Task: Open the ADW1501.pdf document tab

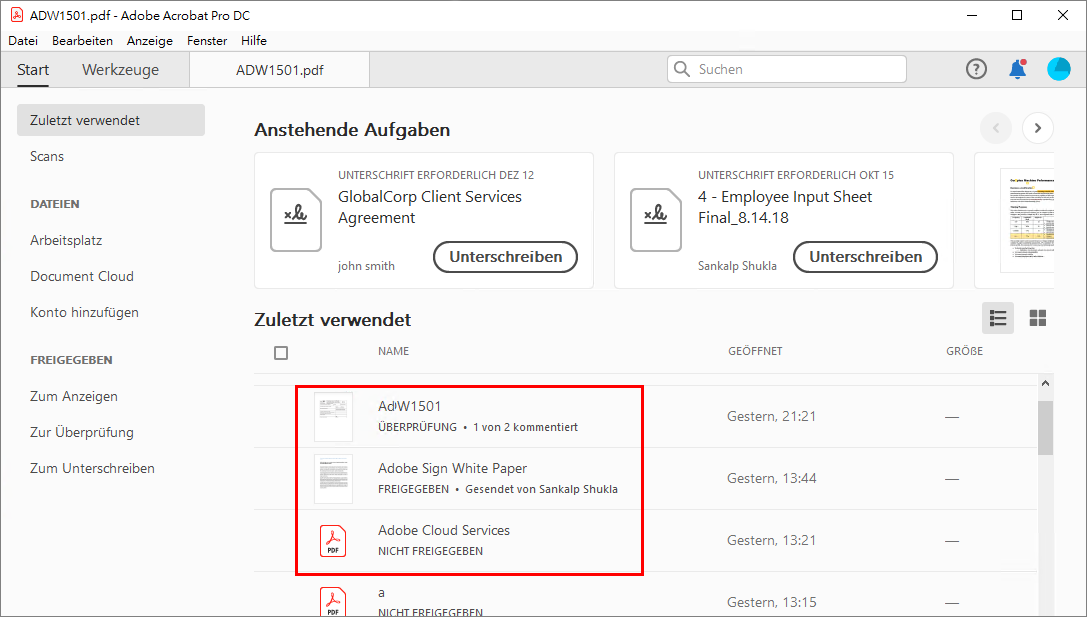Action: [279, 70]
